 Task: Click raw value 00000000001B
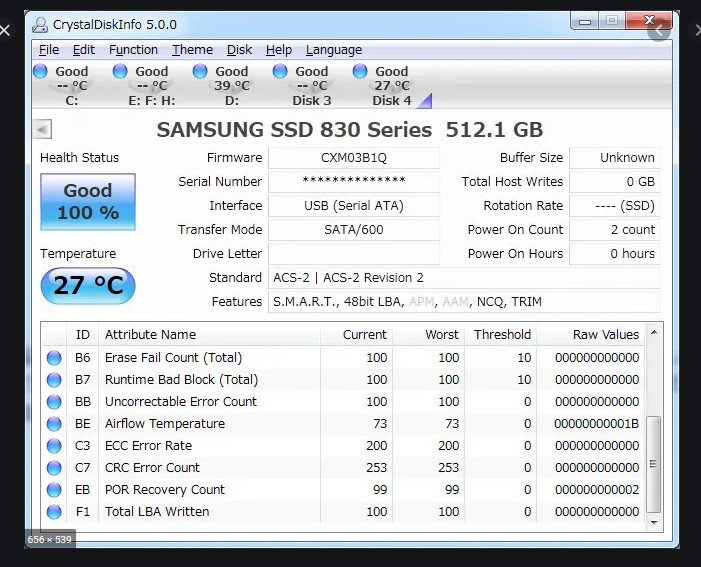(x=596, y=423)
